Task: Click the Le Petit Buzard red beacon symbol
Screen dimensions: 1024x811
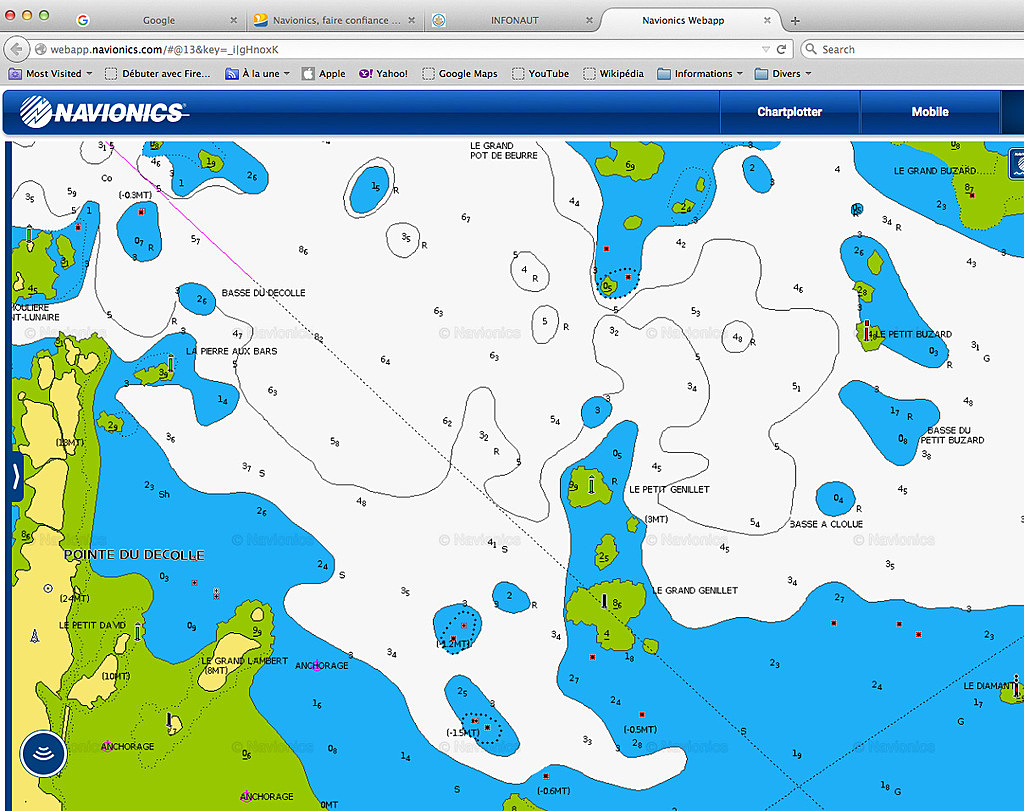Action: click(x=867, y=330)
